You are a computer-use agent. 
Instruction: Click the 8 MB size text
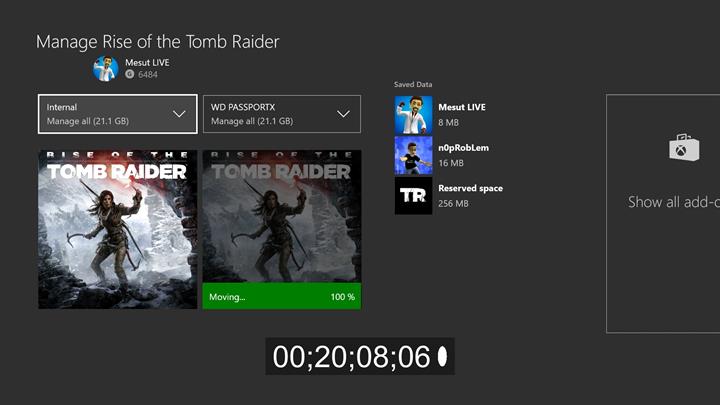point(448,123)
